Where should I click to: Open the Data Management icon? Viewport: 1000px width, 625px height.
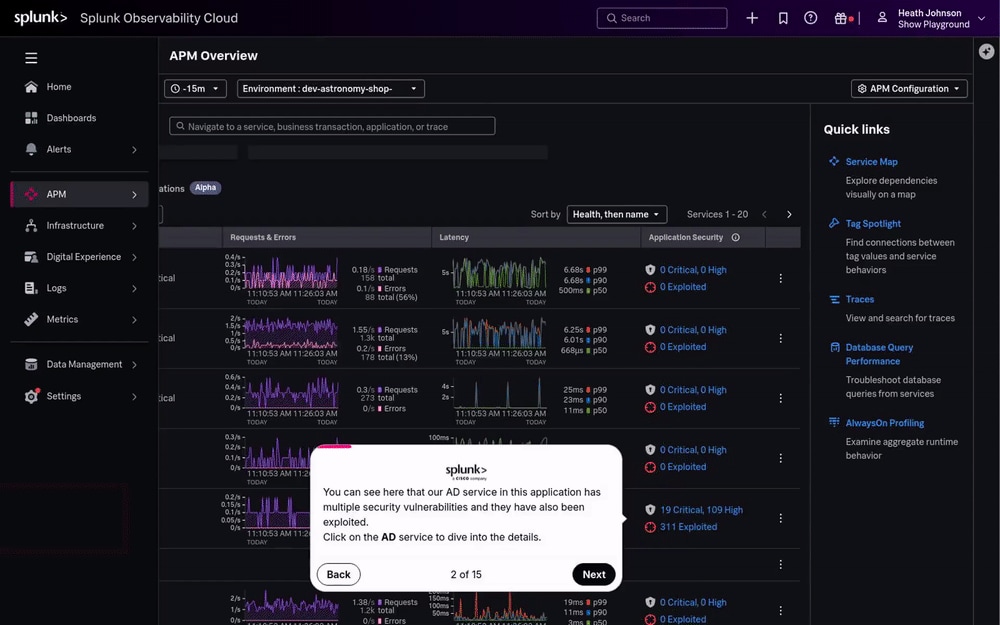pyautogui.click(x=31, y=364)
